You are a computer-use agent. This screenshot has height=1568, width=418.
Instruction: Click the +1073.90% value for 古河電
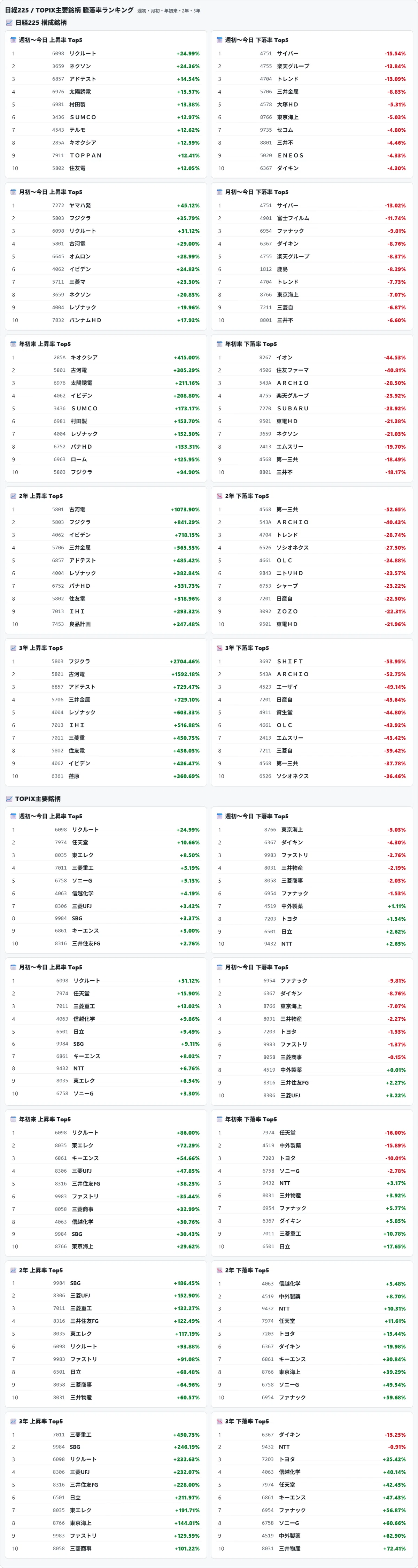coord(185,509)
